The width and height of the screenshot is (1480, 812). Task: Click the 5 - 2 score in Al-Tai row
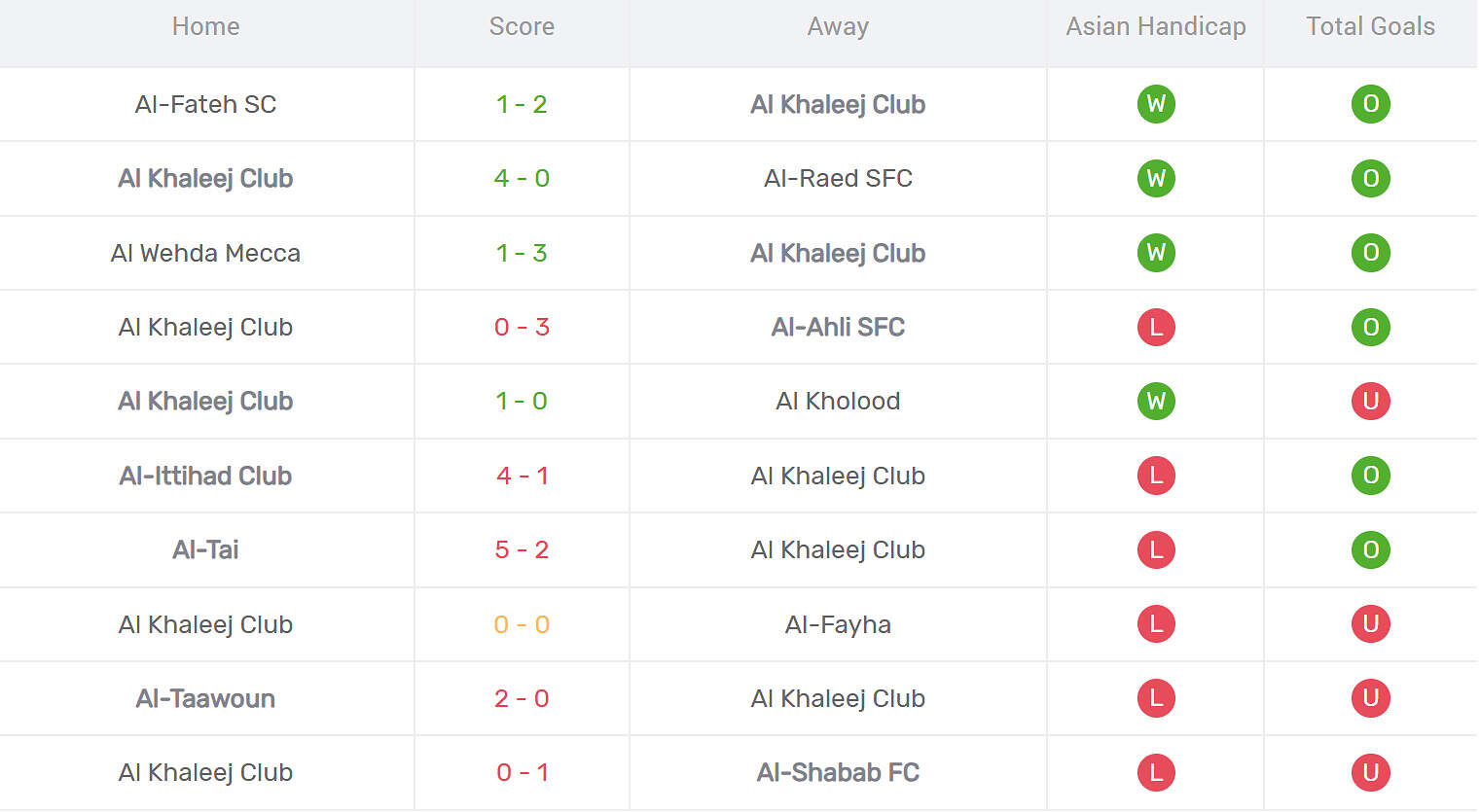(x=522, y=550)
